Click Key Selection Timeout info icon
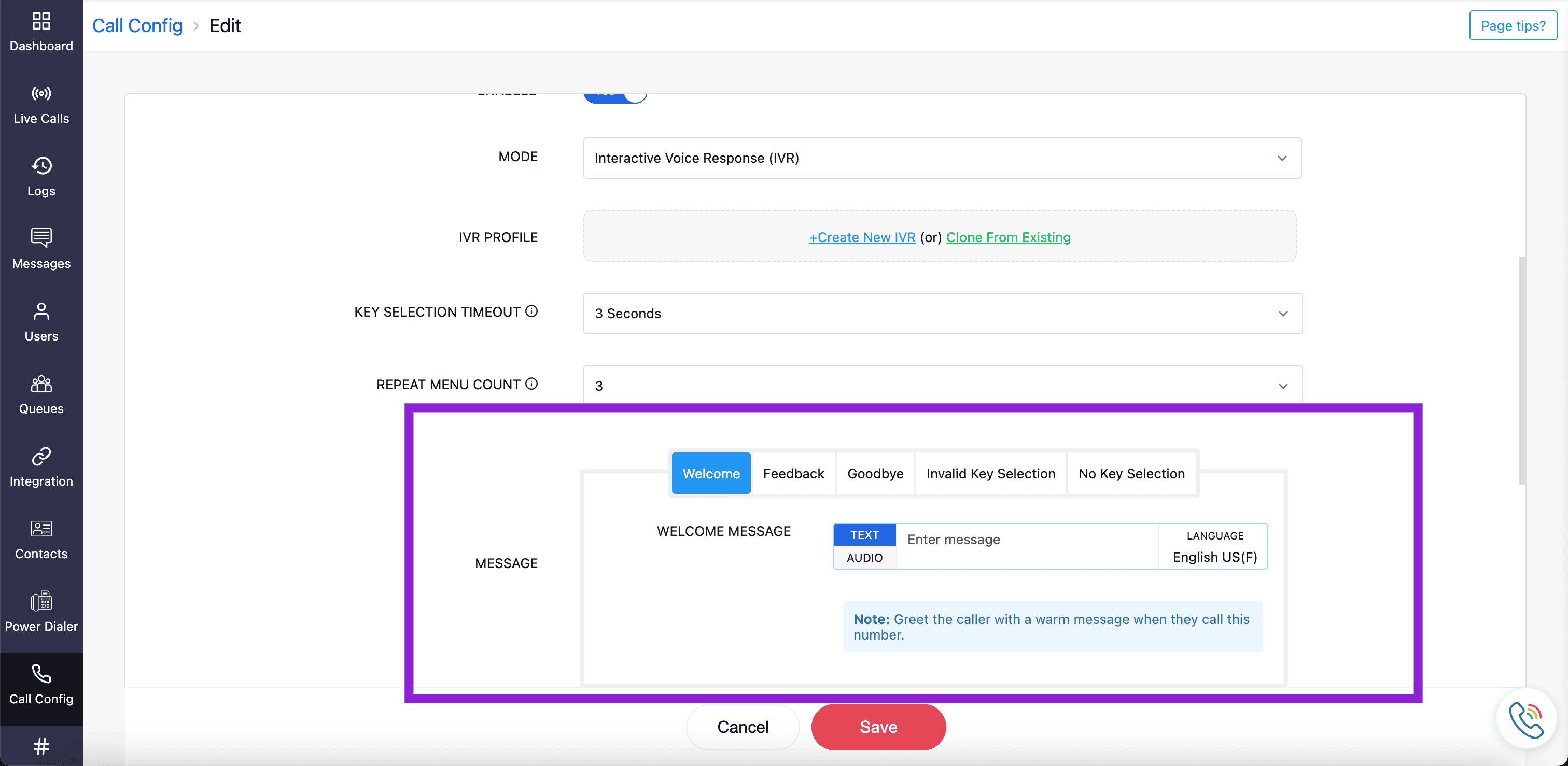 click(531, 311)
